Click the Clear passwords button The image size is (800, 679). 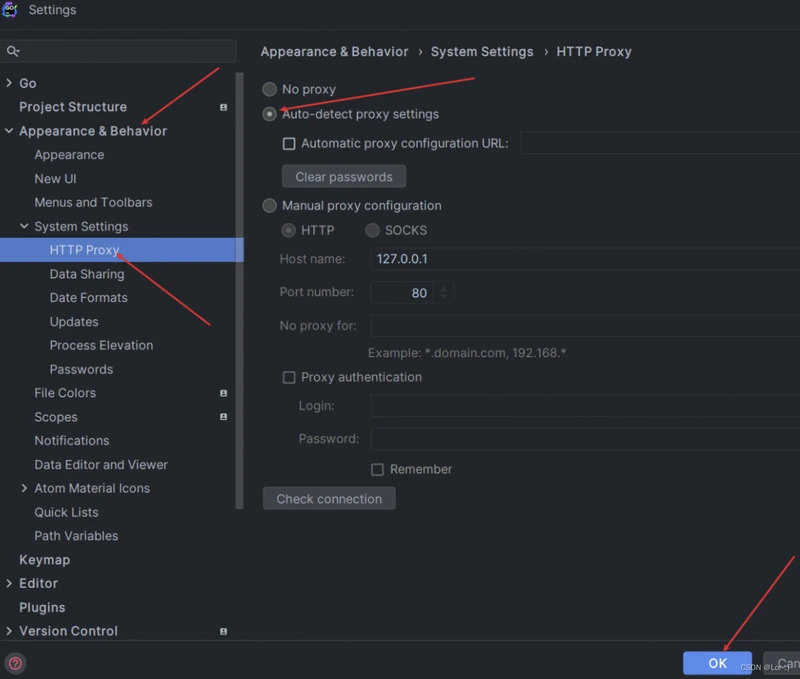(344, 177)
